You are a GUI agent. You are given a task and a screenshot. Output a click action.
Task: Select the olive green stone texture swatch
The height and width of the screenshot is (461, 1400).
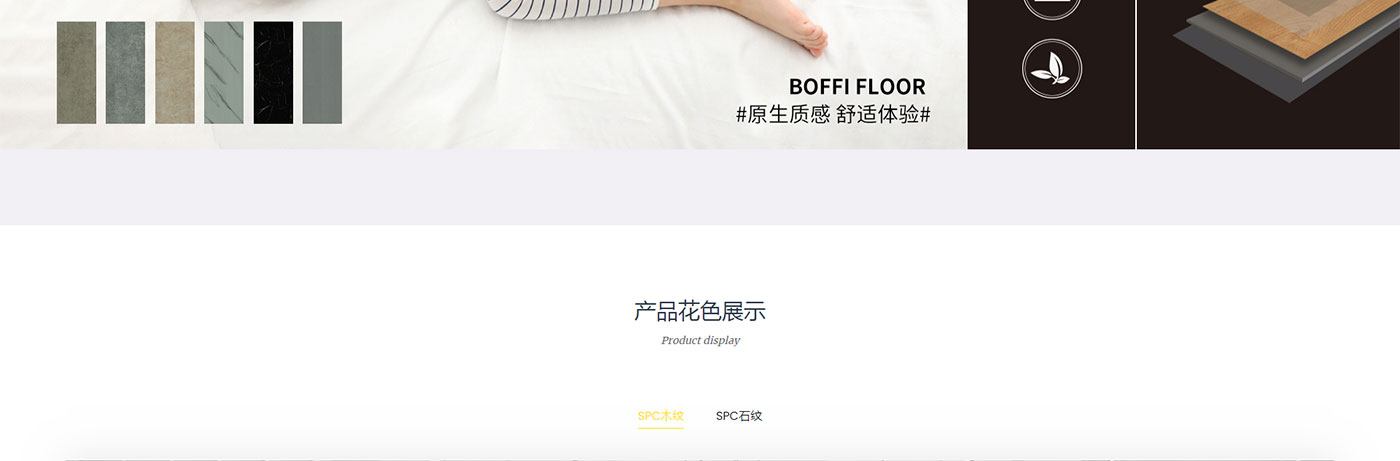[x=76, y=73]
